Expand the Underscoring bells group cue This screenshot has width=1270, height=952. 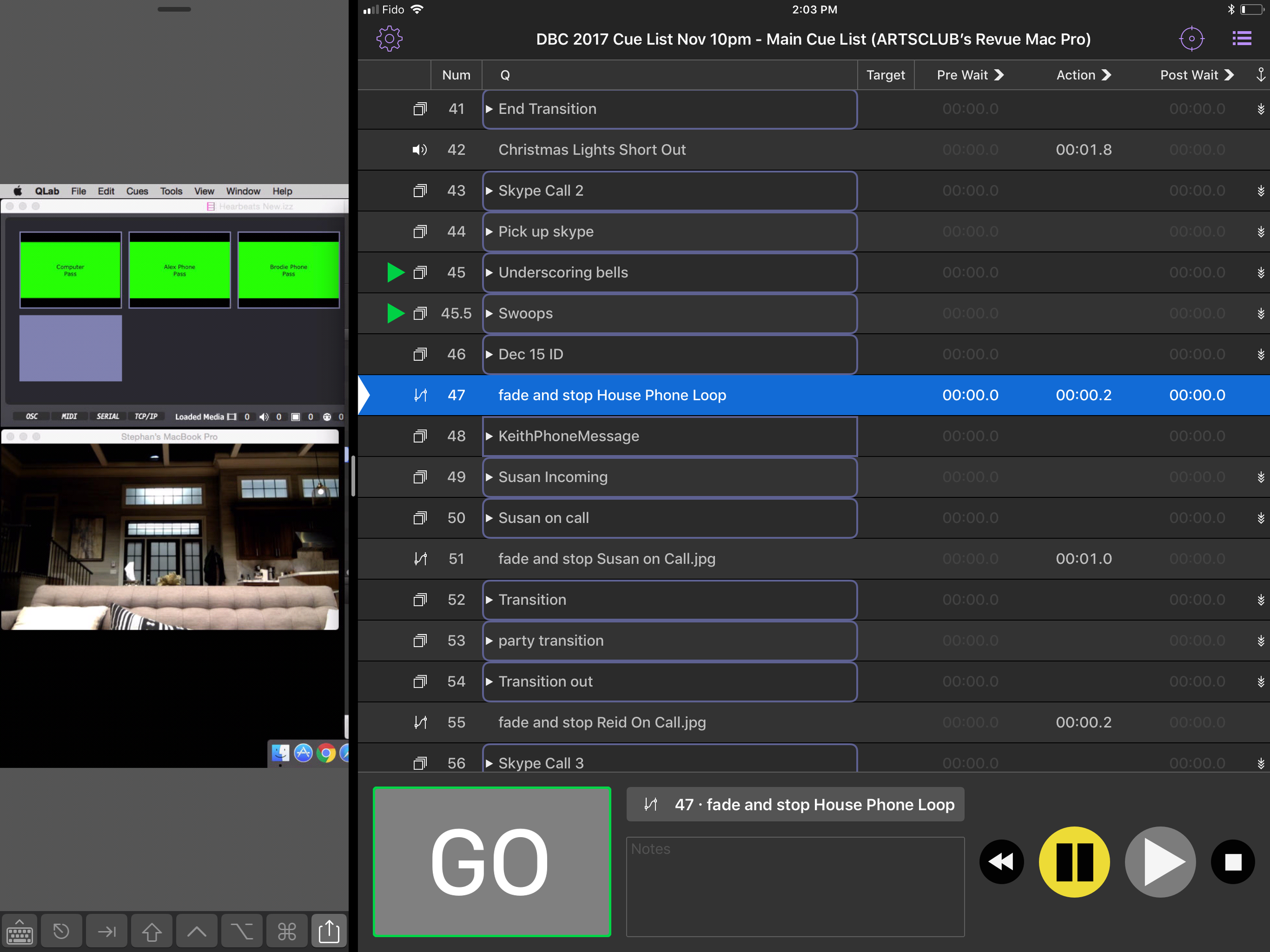489,273
